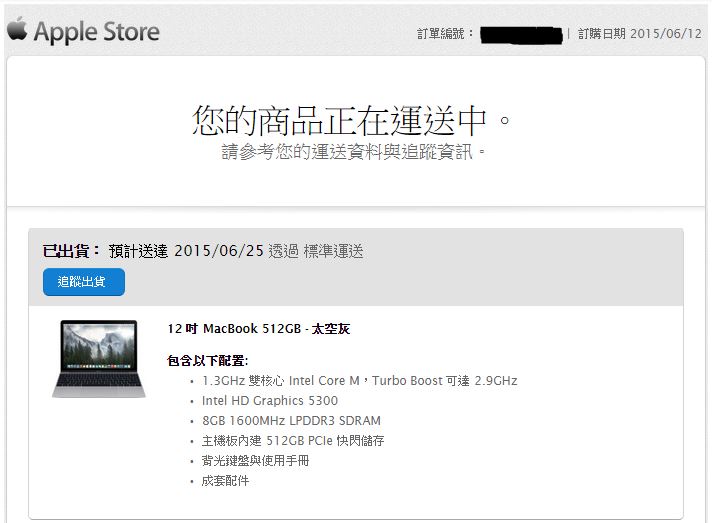Click the 成套配件 list item
712x523 pixels.
tap(226, 481)
